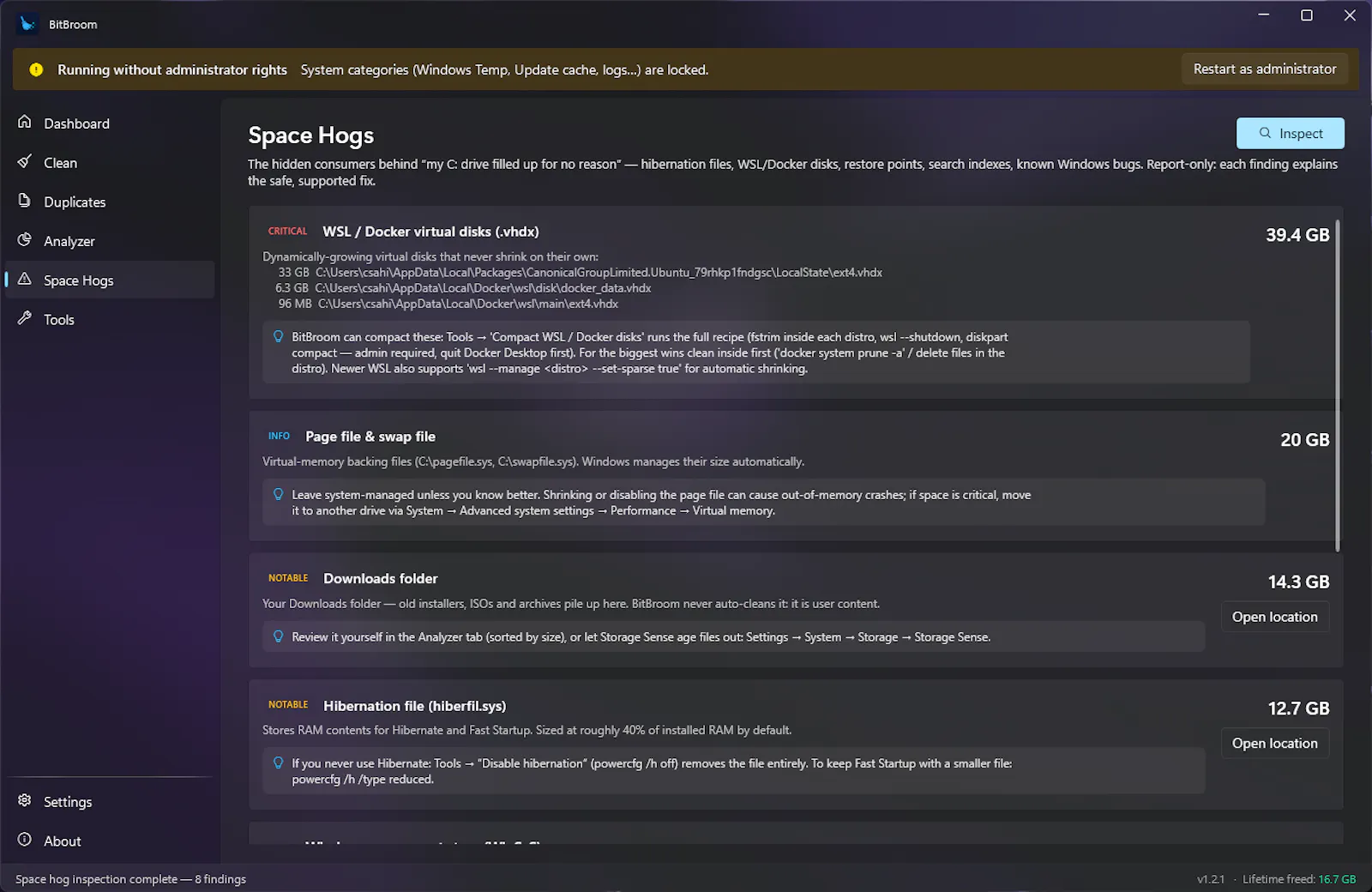Screen dimensions: 1372x892
Task: Click the 14.3 GB size value
Action: (x=1298, y=582)
